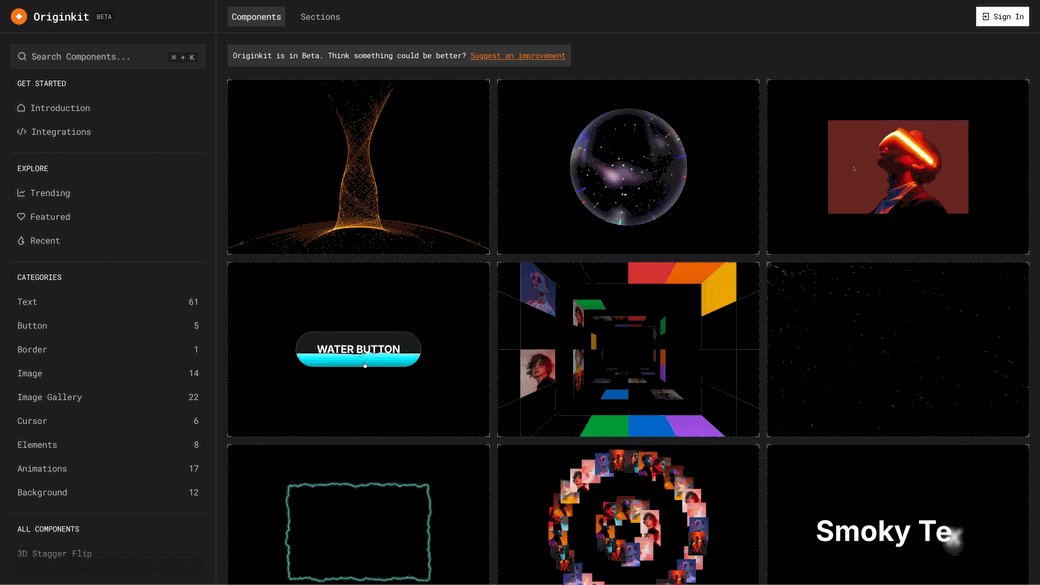Open the red neon visor image thumbnail
The width and height of the screenshot is (1040, 585).
click(898, 167)
